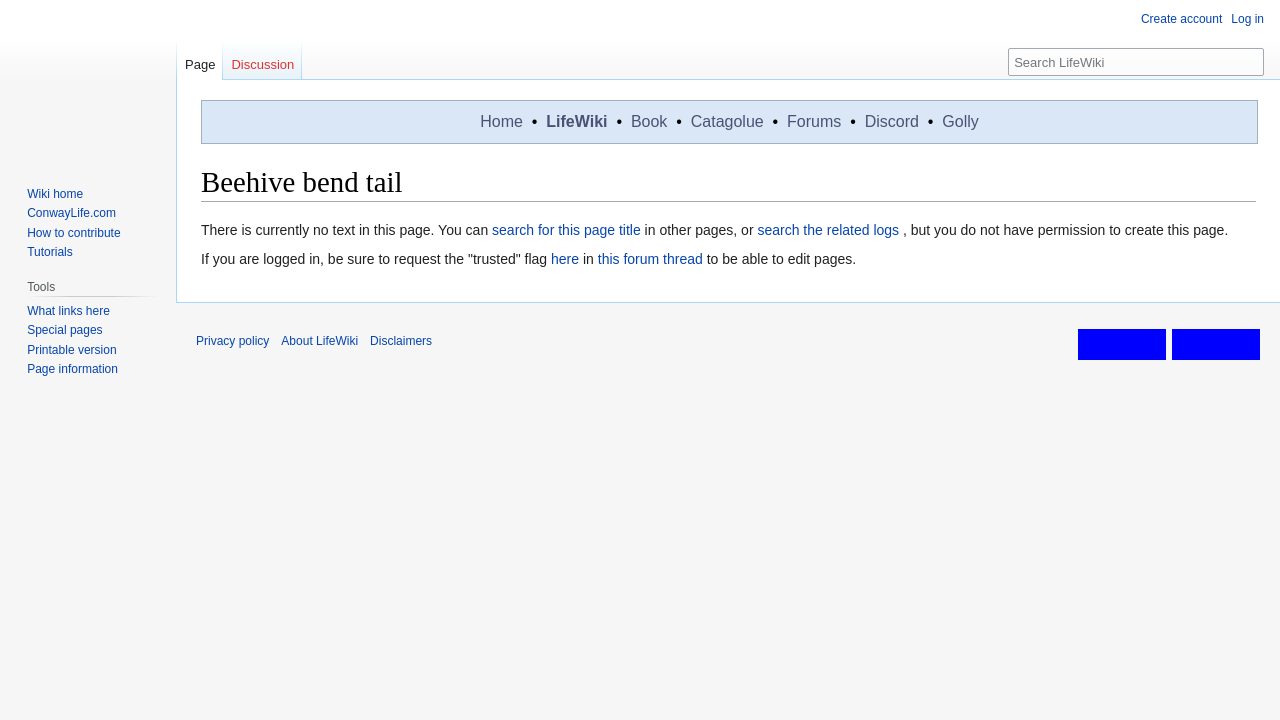This screenshot has width=1280, height=720.
Task: Open the Create account link
Action: [x=1181, y=19]
